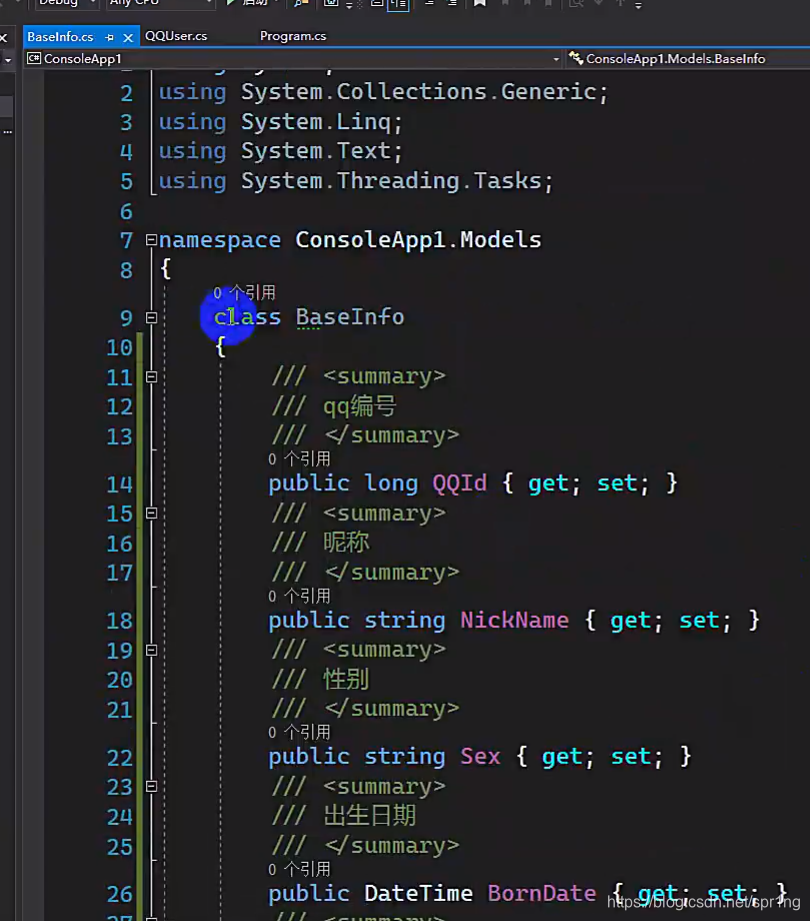The height and width of the screenshot is (921, 810).
Task: Collapse the summary comment on line 23
Action: (151, 786)
